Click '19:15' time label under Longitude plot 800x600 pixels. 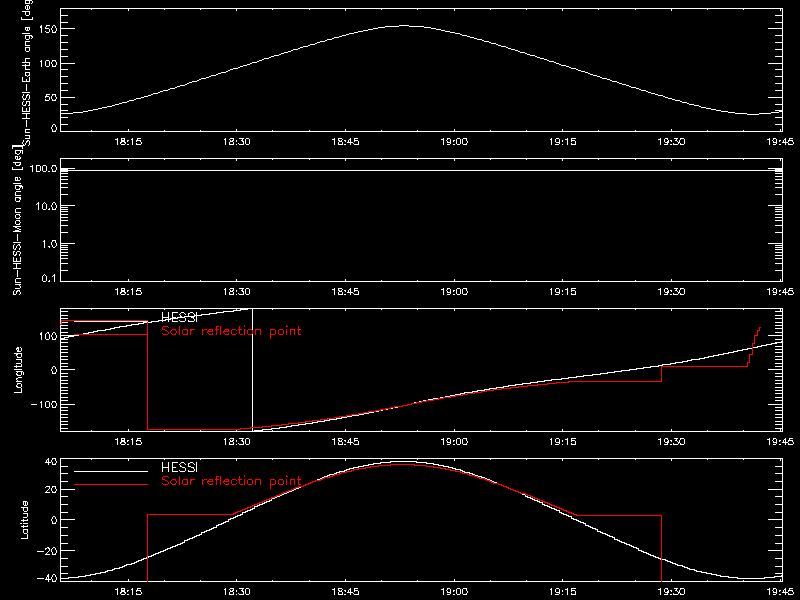(563, 442)
